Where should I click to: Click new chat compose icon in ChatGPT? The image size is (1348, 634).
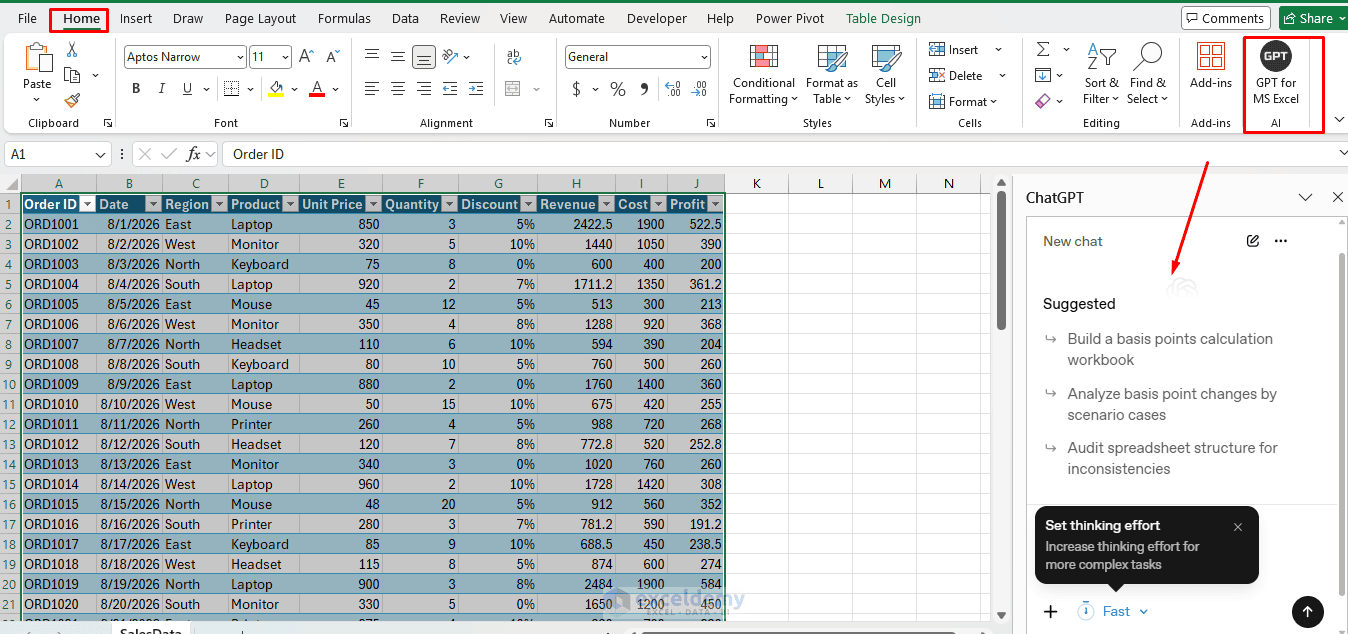click(1253, 241)
